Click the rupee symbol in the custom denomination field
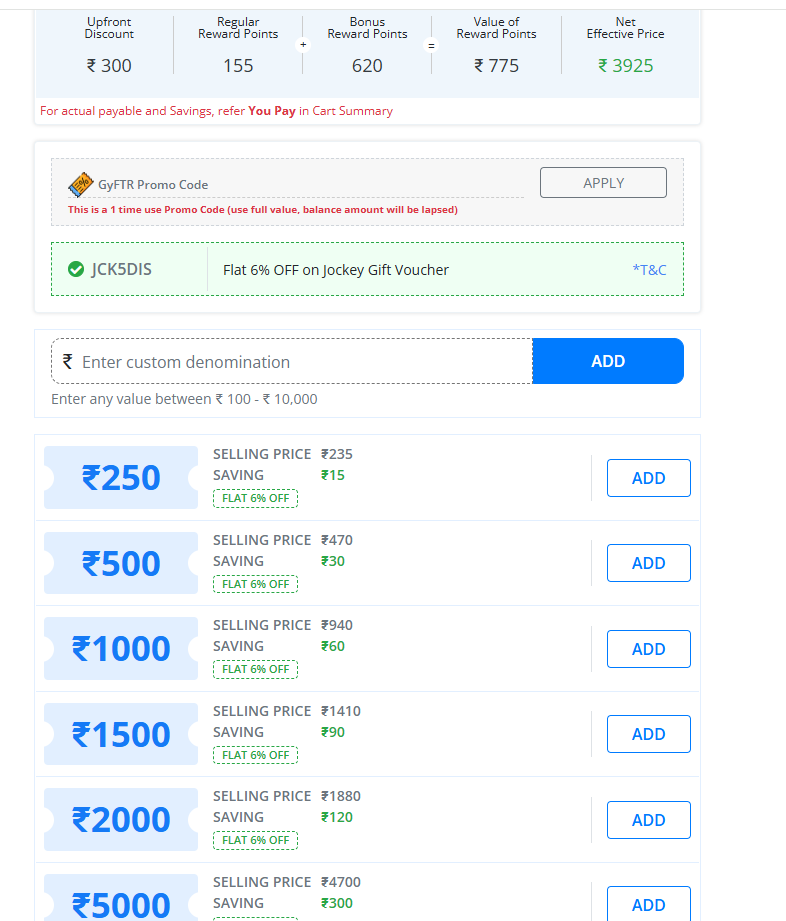This screenshot has height=921, width=786. (x=67, y=360)
